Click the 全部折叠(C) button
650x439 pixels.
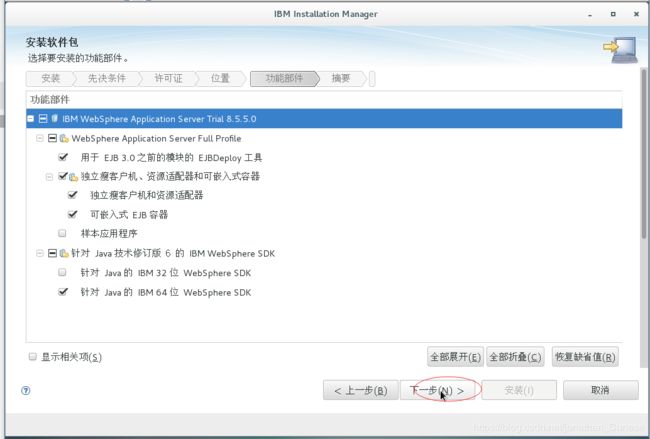[x=515, y=357]
